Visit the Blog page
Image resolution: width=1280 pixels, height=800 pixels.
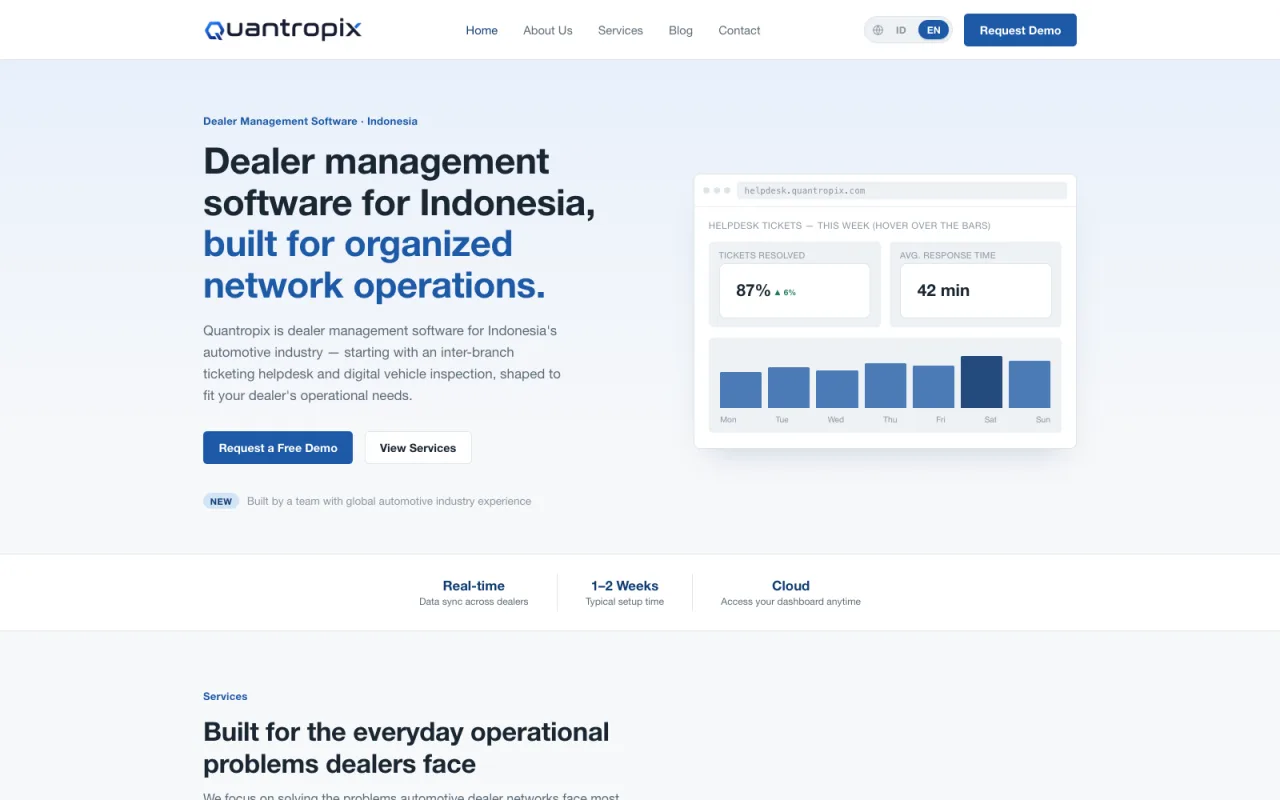coord(681,30)
